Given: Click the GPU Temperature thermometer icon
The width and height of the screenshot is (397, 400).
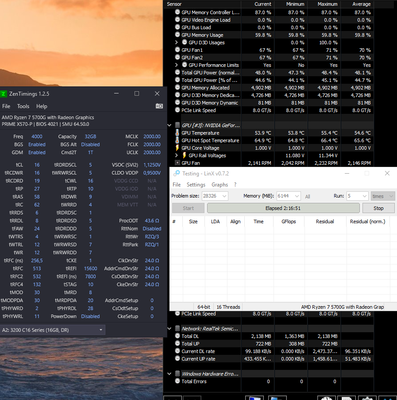Looking at the screenshot, I should pos(177,133).
